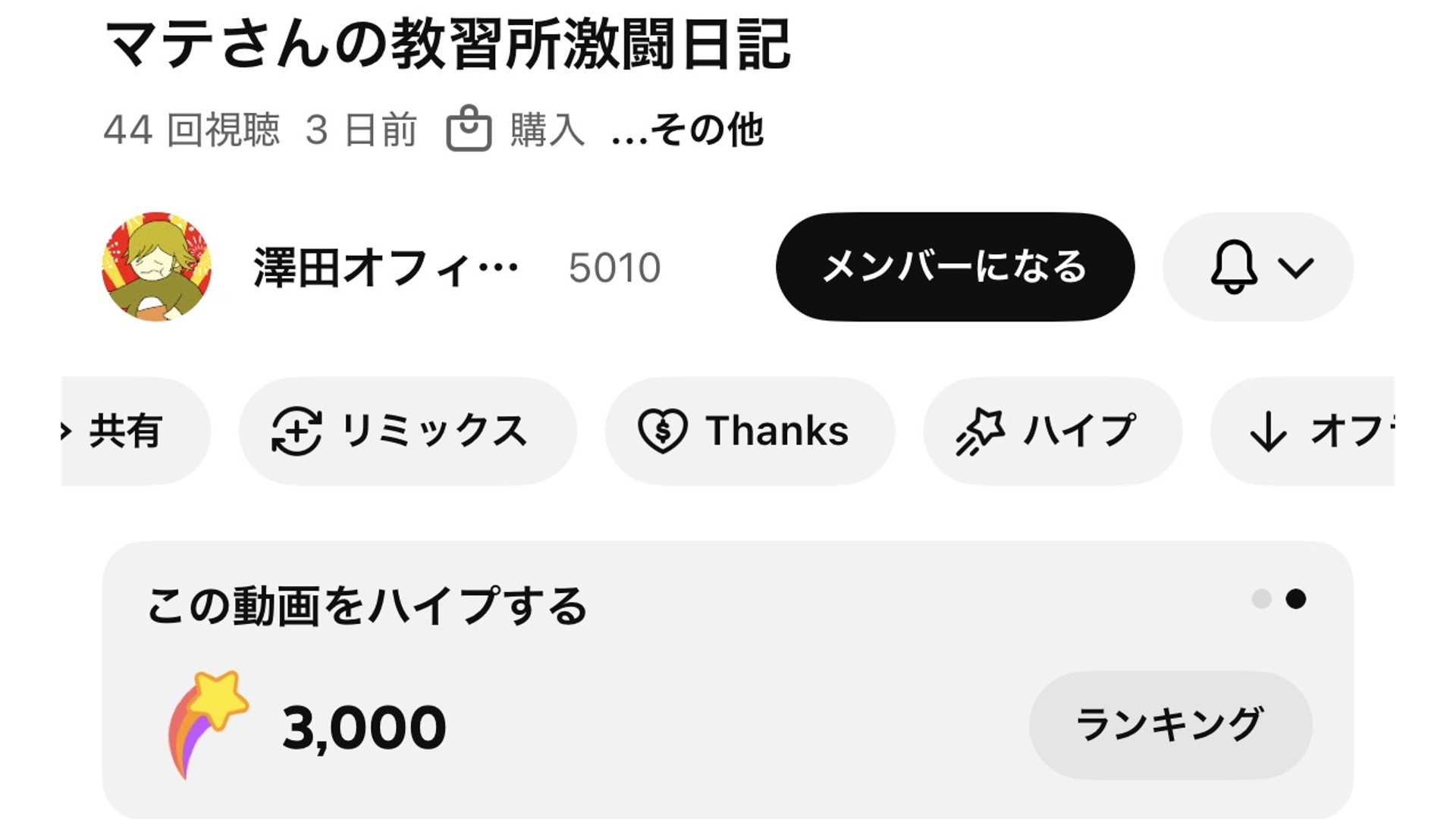
Task: Click the notification bell icon
Action: click(1234, 267)
